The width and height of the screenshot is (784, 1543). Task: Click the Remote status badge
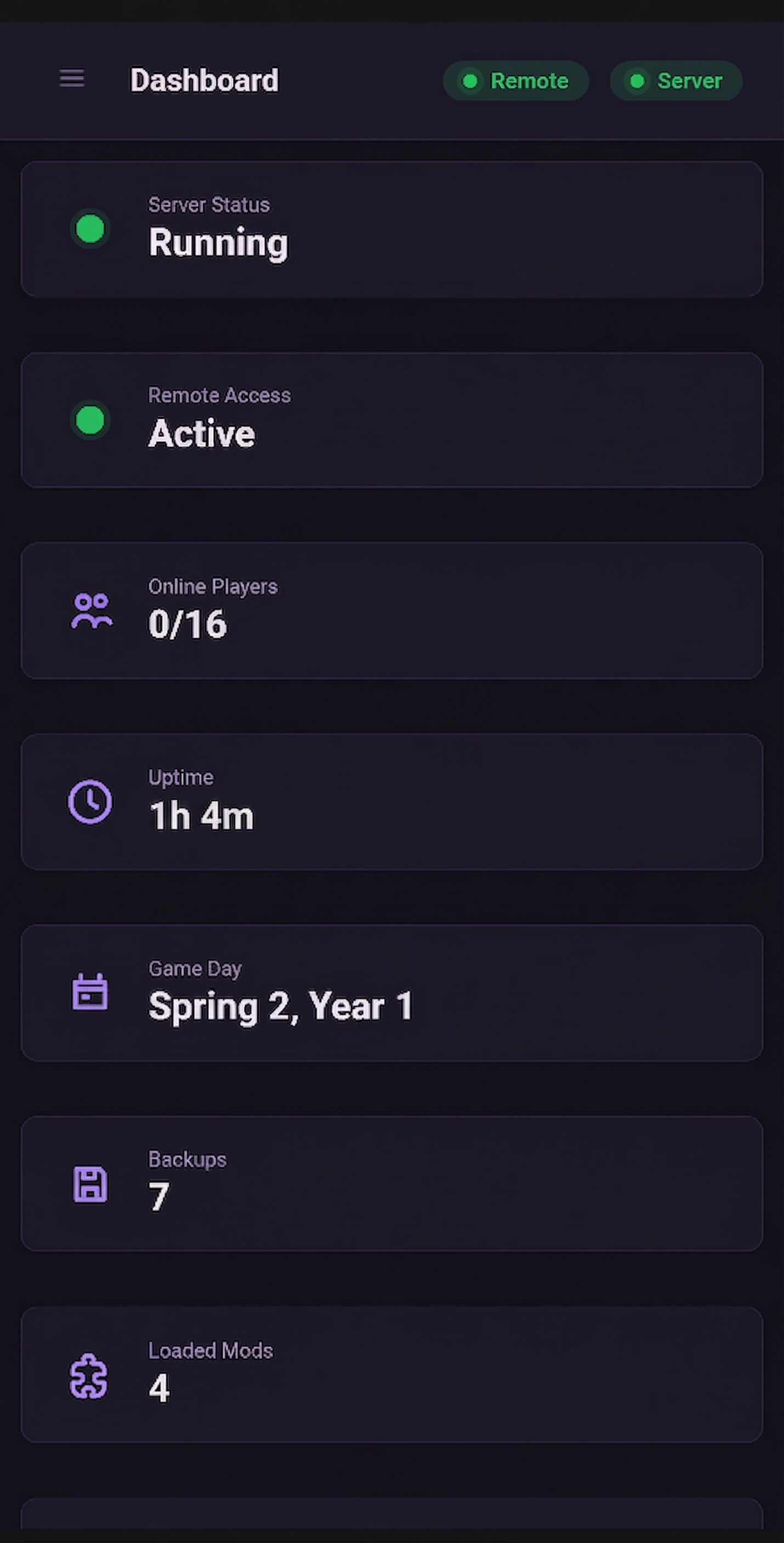click(x=515, y=81)
